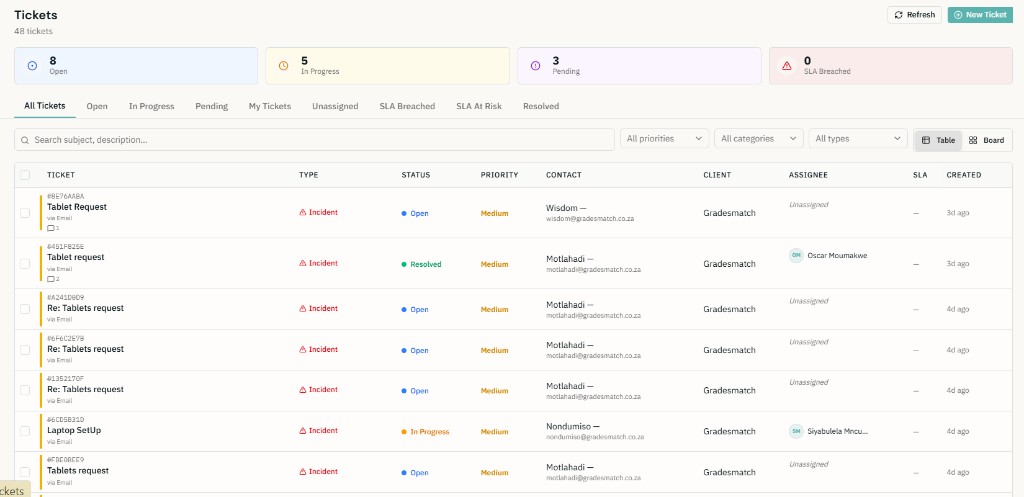The height and width of the screenshot is (497, 1024).
Task: Select checkbox for Tablet request ticket #491F826E
Action: [25, 264]
